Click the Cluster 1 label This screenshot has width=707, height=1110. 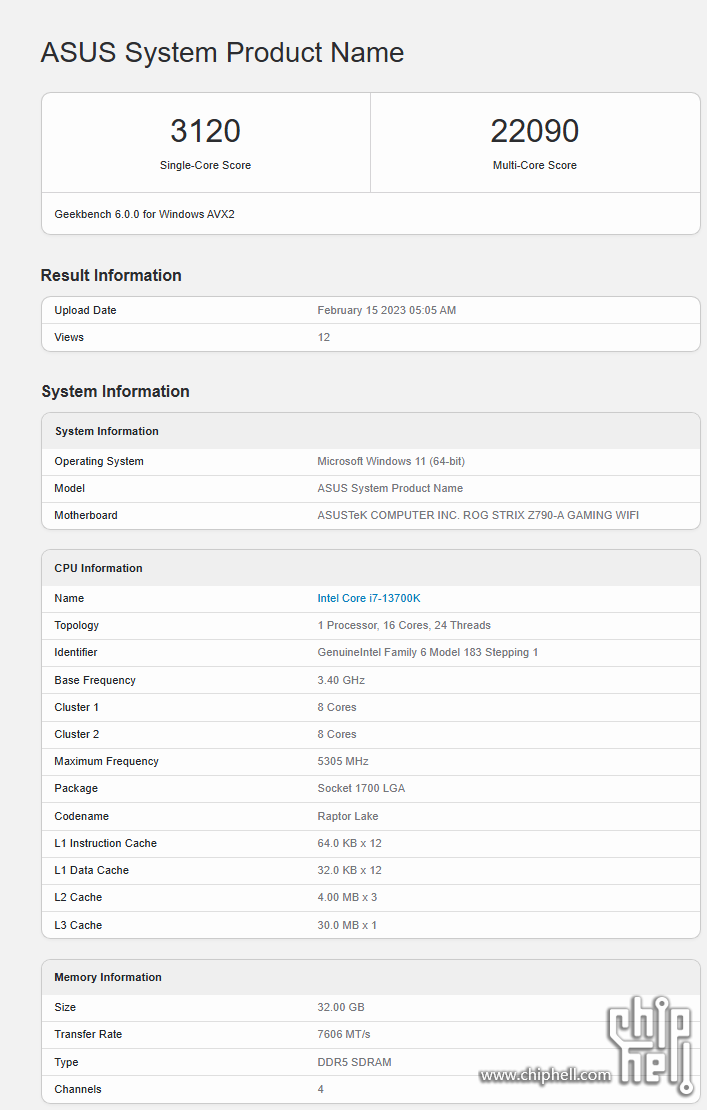pos(76,707)
